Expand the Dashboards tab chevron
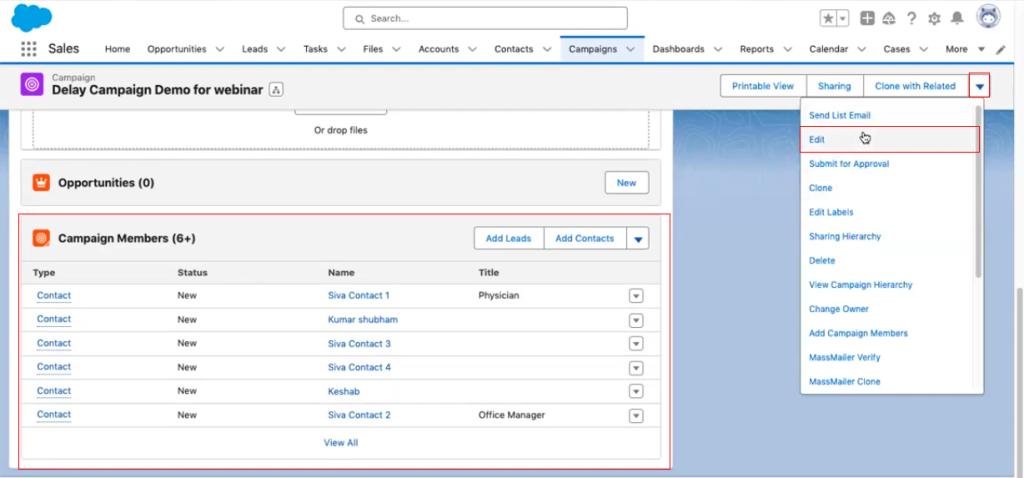This screenshot has width=1024, height=478. coord(718,49)
